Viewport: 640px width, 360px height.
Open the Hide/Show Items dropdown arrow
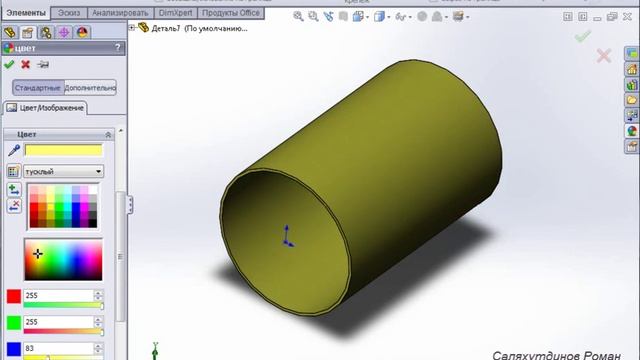point(410,17)
